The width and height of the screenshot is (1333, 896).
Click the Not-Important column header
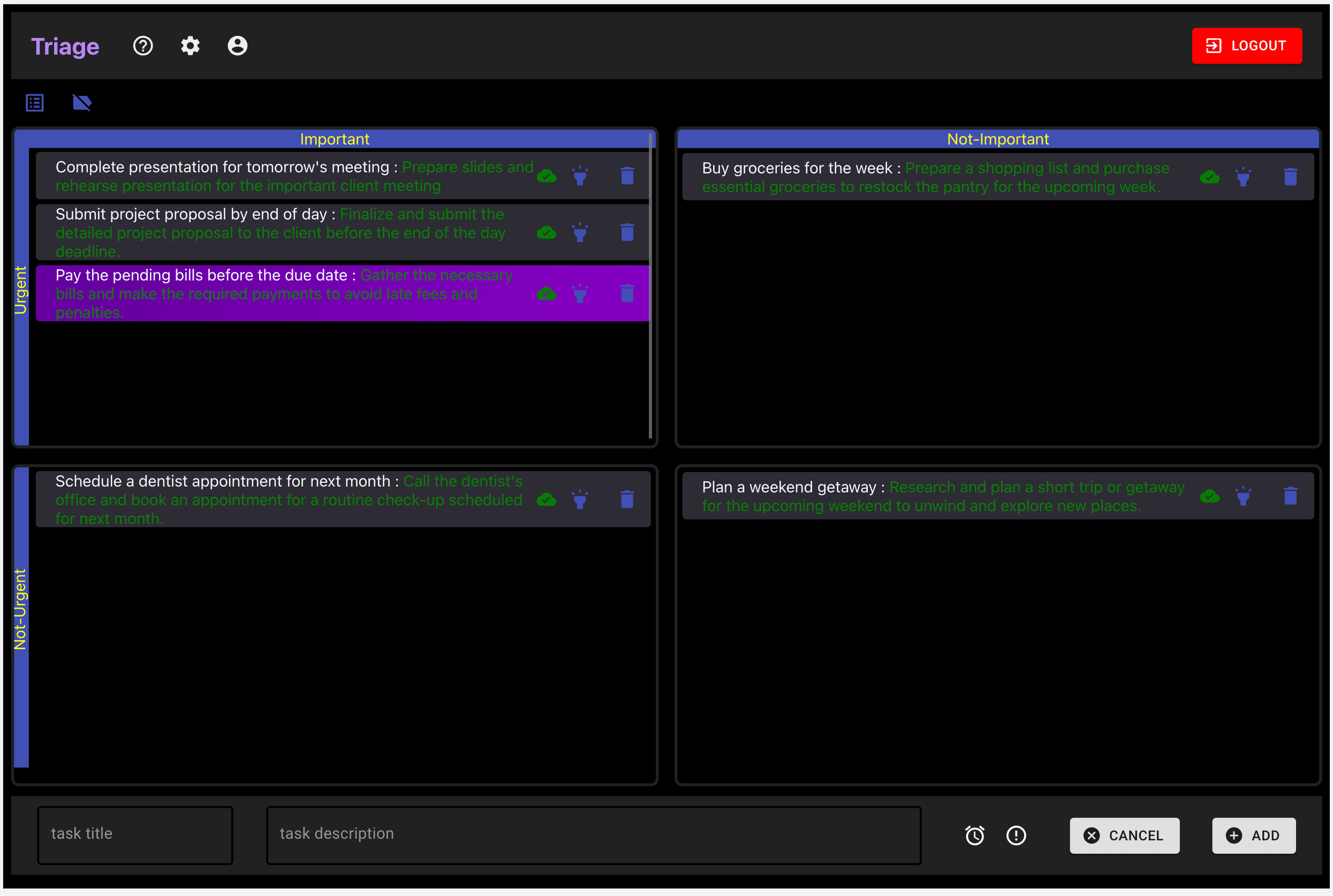tap(997, 139)
